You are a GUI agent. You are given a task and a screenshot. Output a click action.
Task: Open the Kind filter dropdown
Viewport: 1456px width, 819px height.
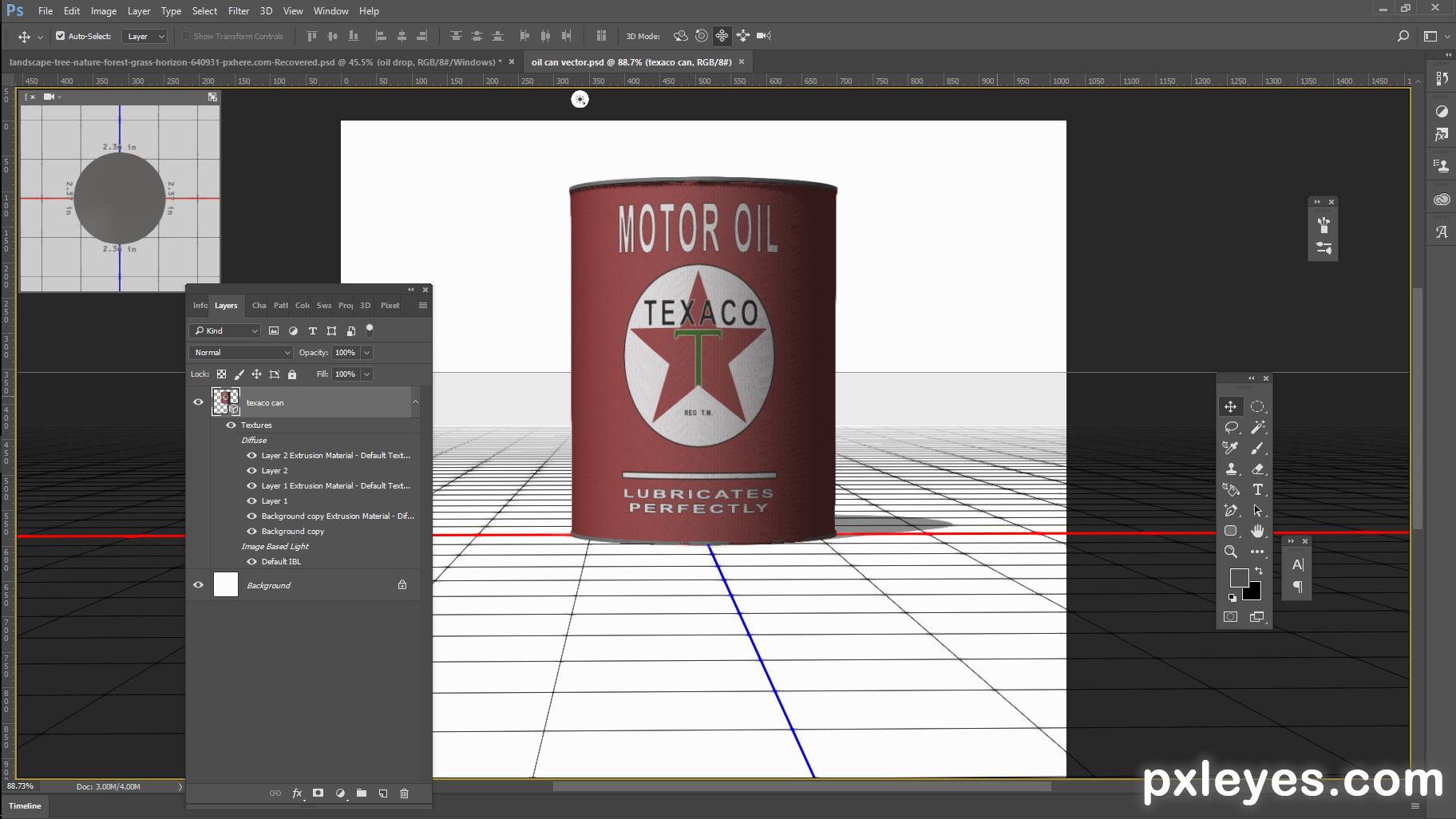(x=225, y=330)
